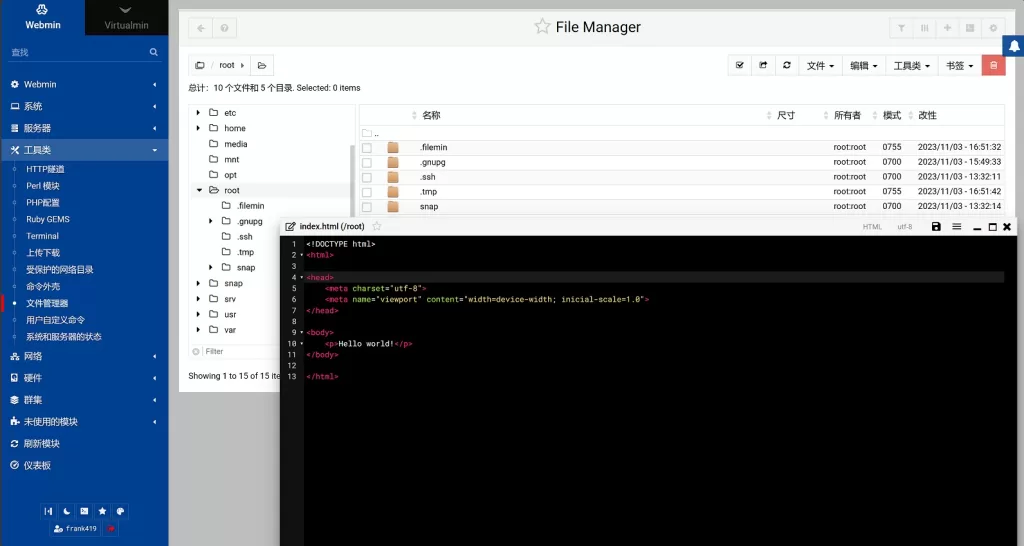Click the search magnifier in sidebar
The width and height of the screenshot is (1024, 546).
153,52
